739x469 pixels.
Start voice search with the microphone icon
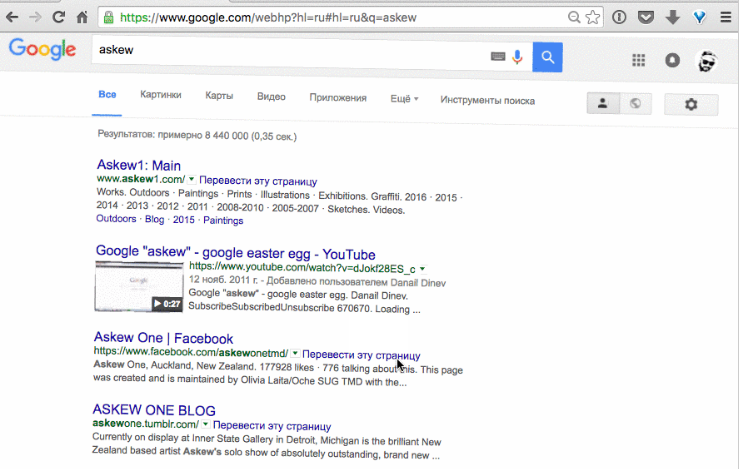click(x=517, y=57)
